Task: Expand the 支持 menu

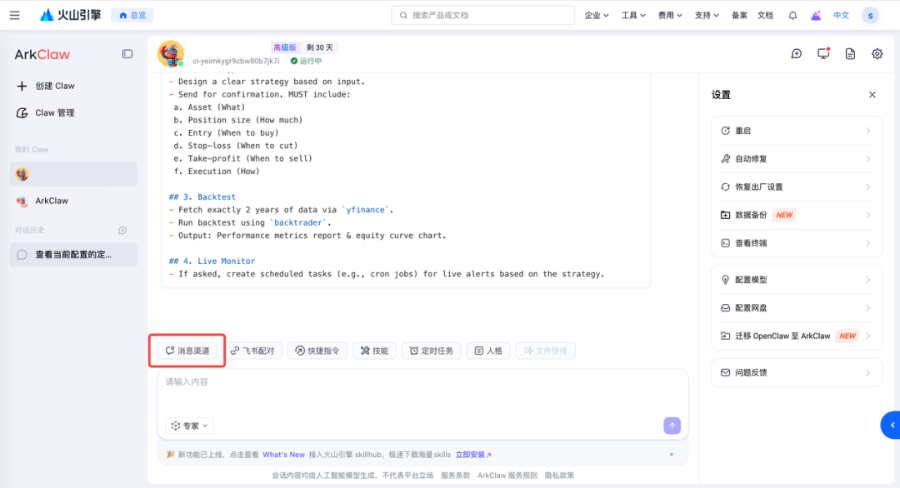Action: click(x=707, y=16)
